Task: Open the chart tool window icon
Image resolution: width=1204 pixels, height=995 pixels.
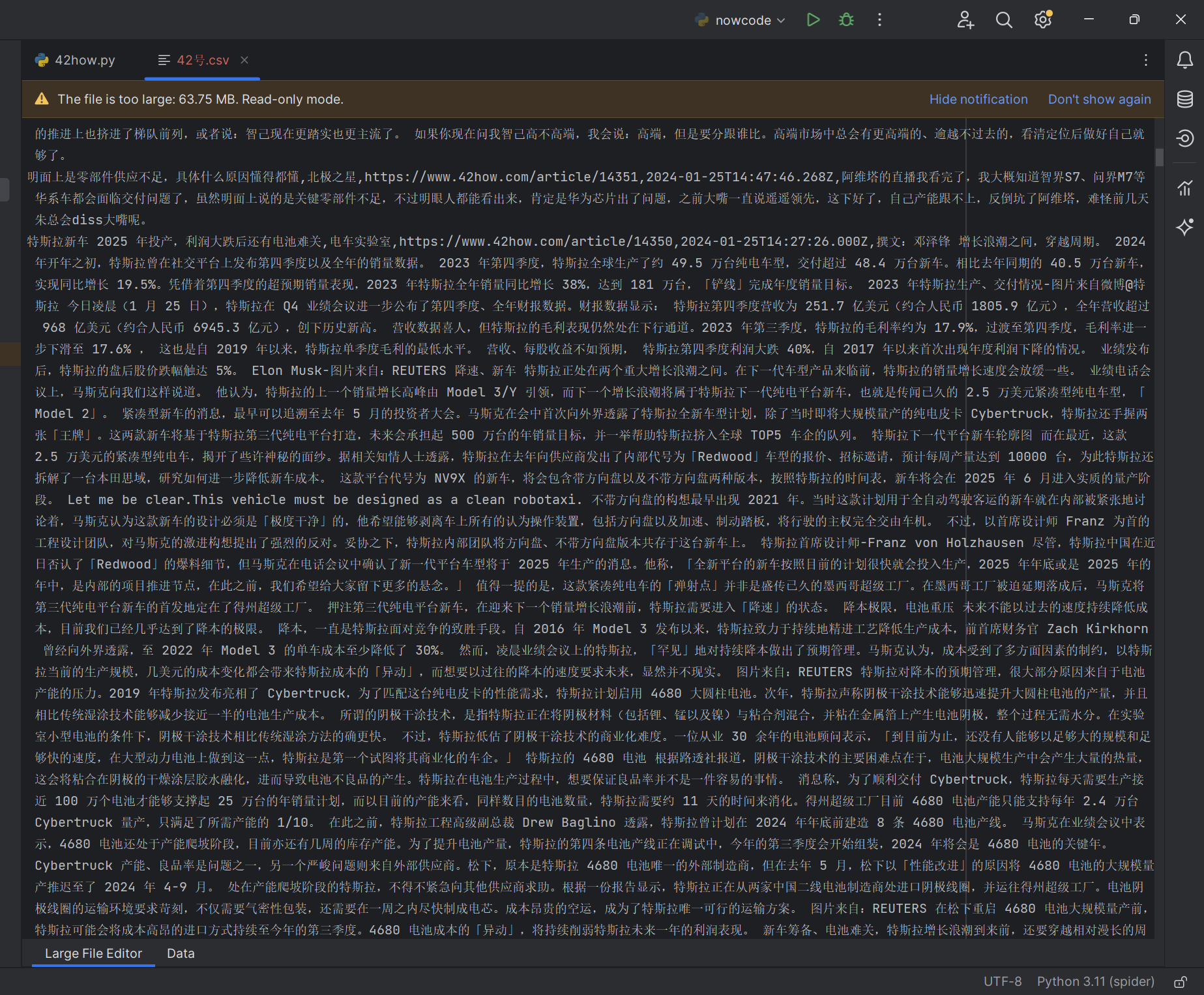Action: click(1184, 188)
